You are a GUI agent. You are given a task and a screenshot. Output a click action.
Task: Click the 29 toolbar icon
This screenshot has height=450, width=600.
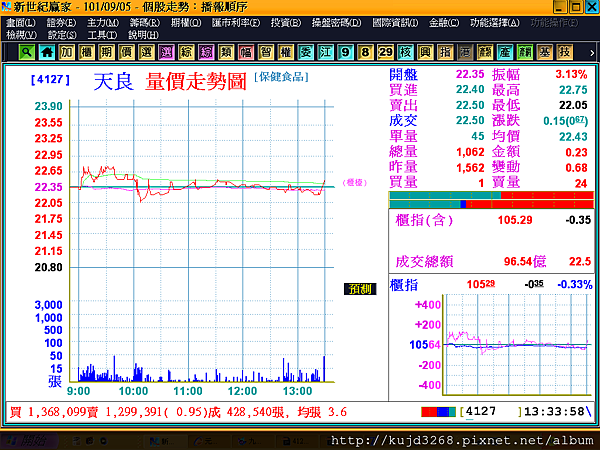[x=385, y=52]
